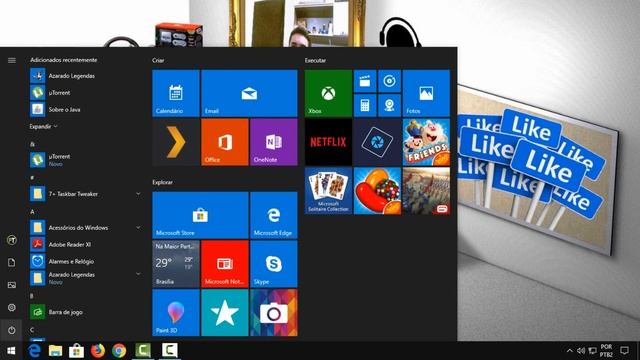This screenshot has height=360, width=640.
Task: Open Sobre o Java entry
Action: pos(86,109)
